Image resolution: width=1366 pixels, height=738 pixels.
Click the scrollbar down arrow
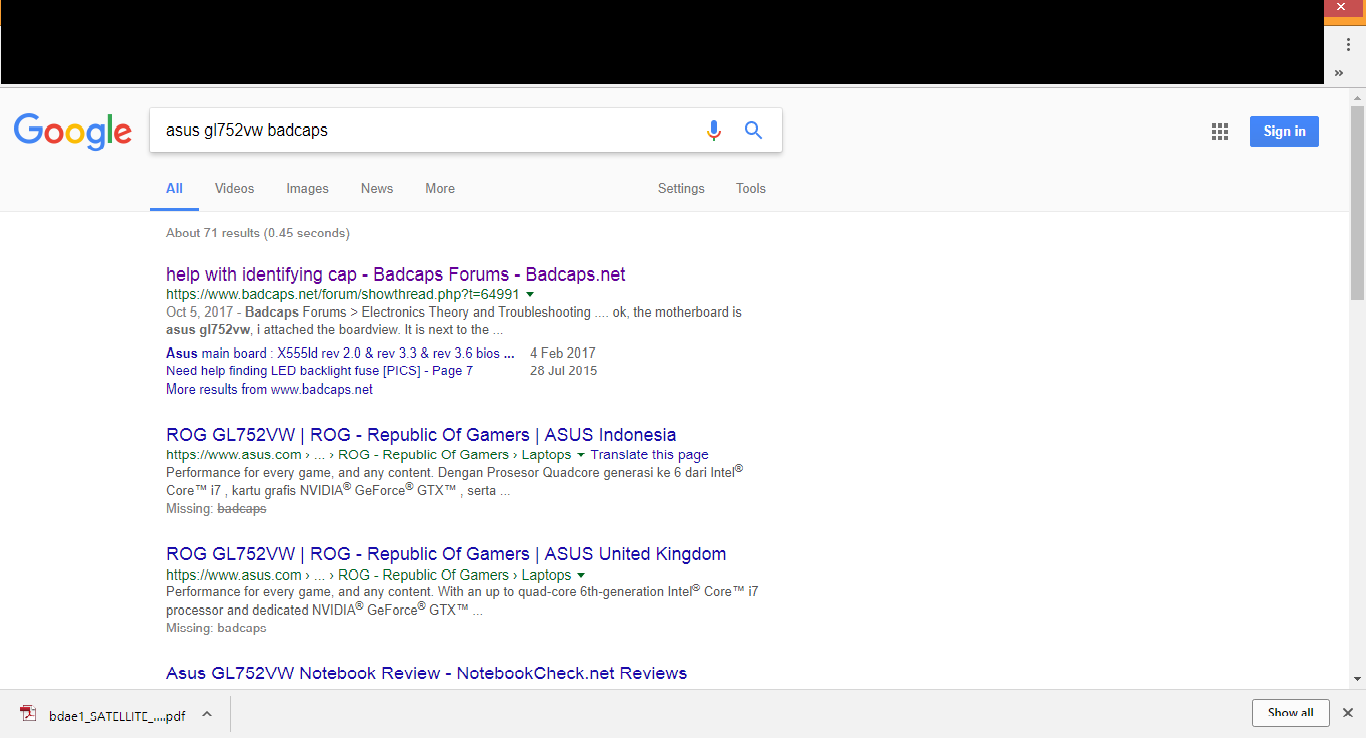coord(1357,679)
